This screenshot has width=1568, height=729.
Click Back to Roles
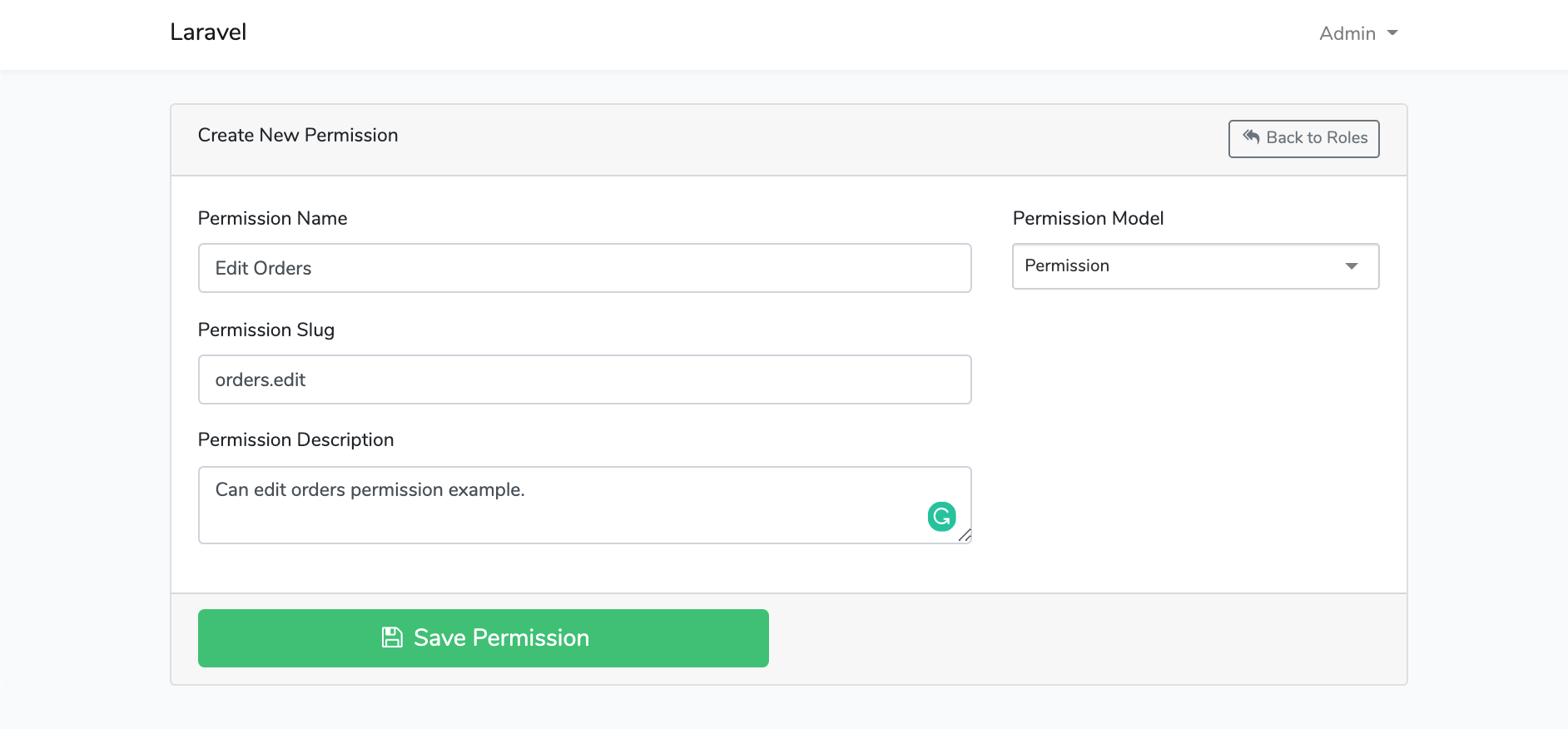coord(1303,138)
